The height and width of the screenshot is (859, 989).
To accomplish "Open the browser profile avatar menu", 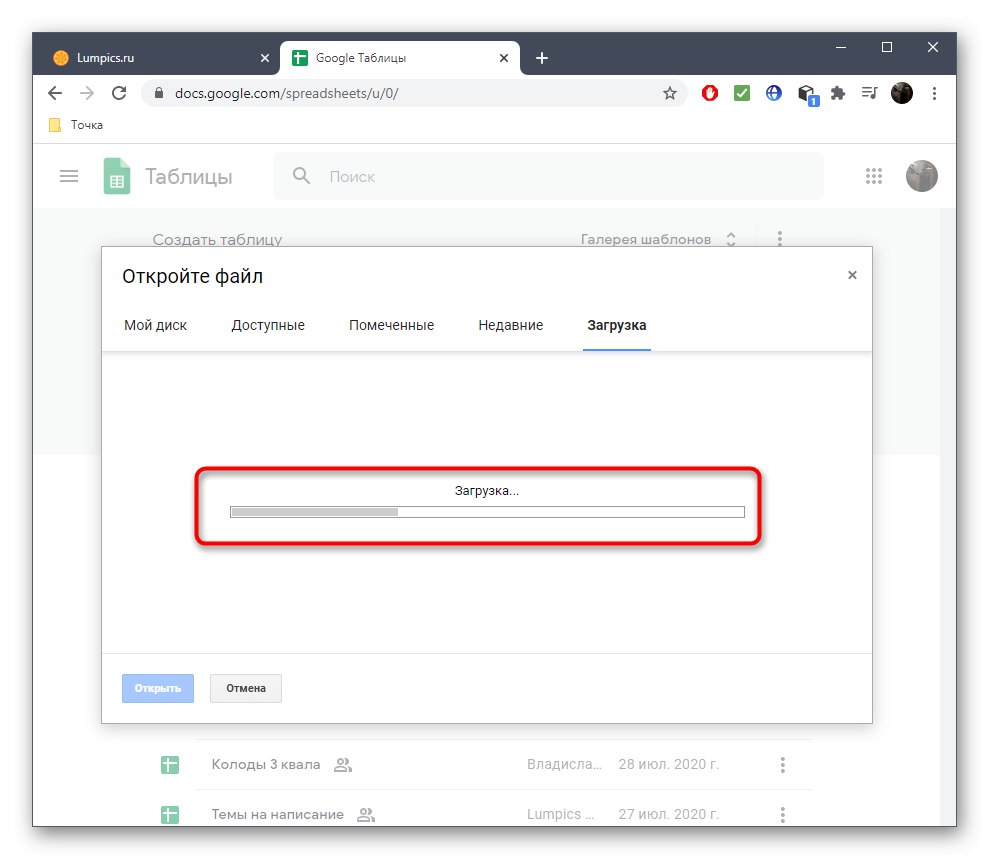I will point(901,92).
